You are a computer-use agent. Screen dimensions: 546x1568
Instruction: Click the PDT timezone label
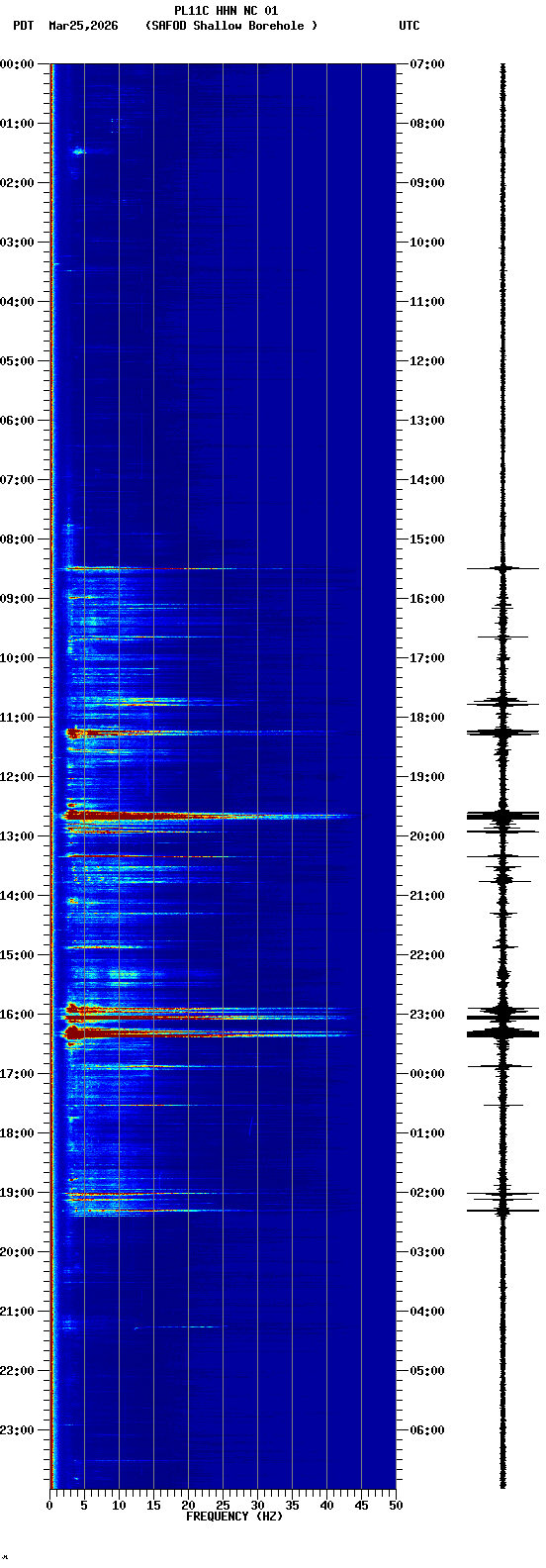click(x=23, y=26)
